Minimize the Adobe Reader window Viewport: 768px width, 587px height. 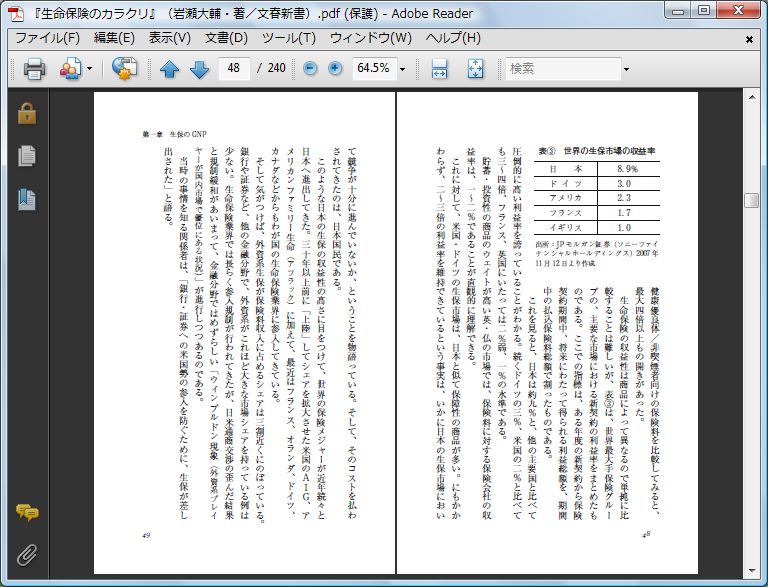pos(677,11)
